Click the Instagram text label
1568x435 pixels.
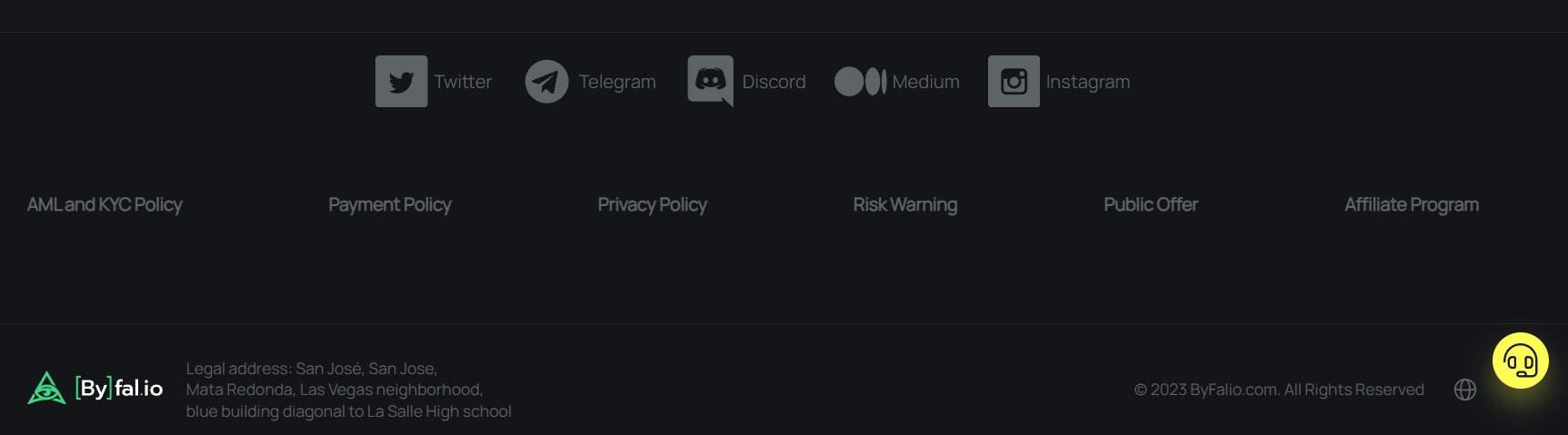(1087, 82)
